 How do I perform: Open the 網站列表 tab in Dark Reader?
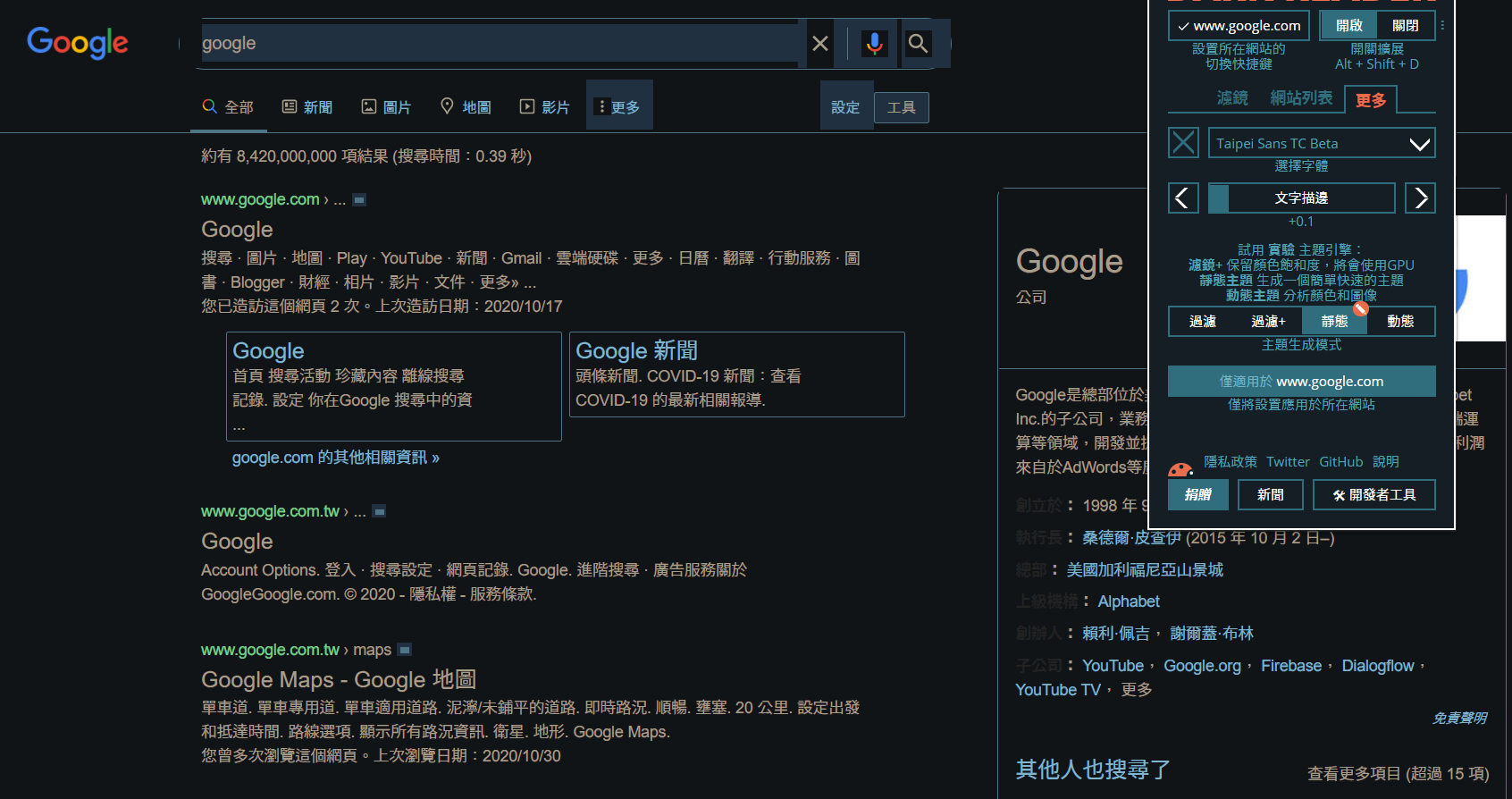[x=1301, y=98]
